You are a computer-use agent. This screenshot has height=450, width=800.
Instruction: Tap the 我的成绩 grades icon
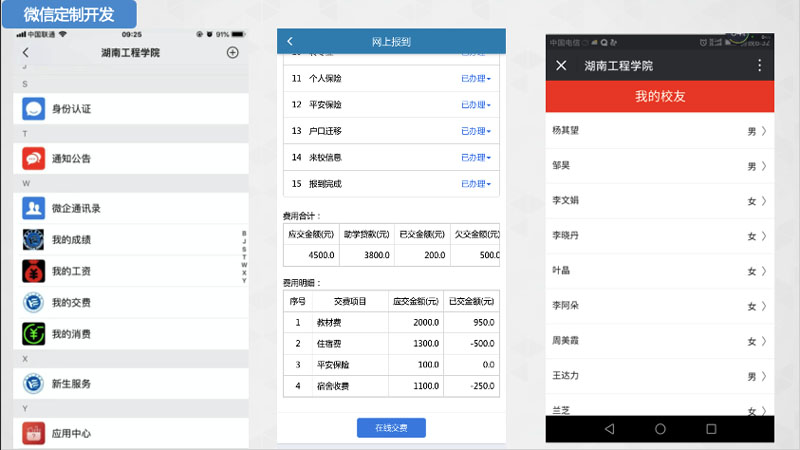(34, 240)
